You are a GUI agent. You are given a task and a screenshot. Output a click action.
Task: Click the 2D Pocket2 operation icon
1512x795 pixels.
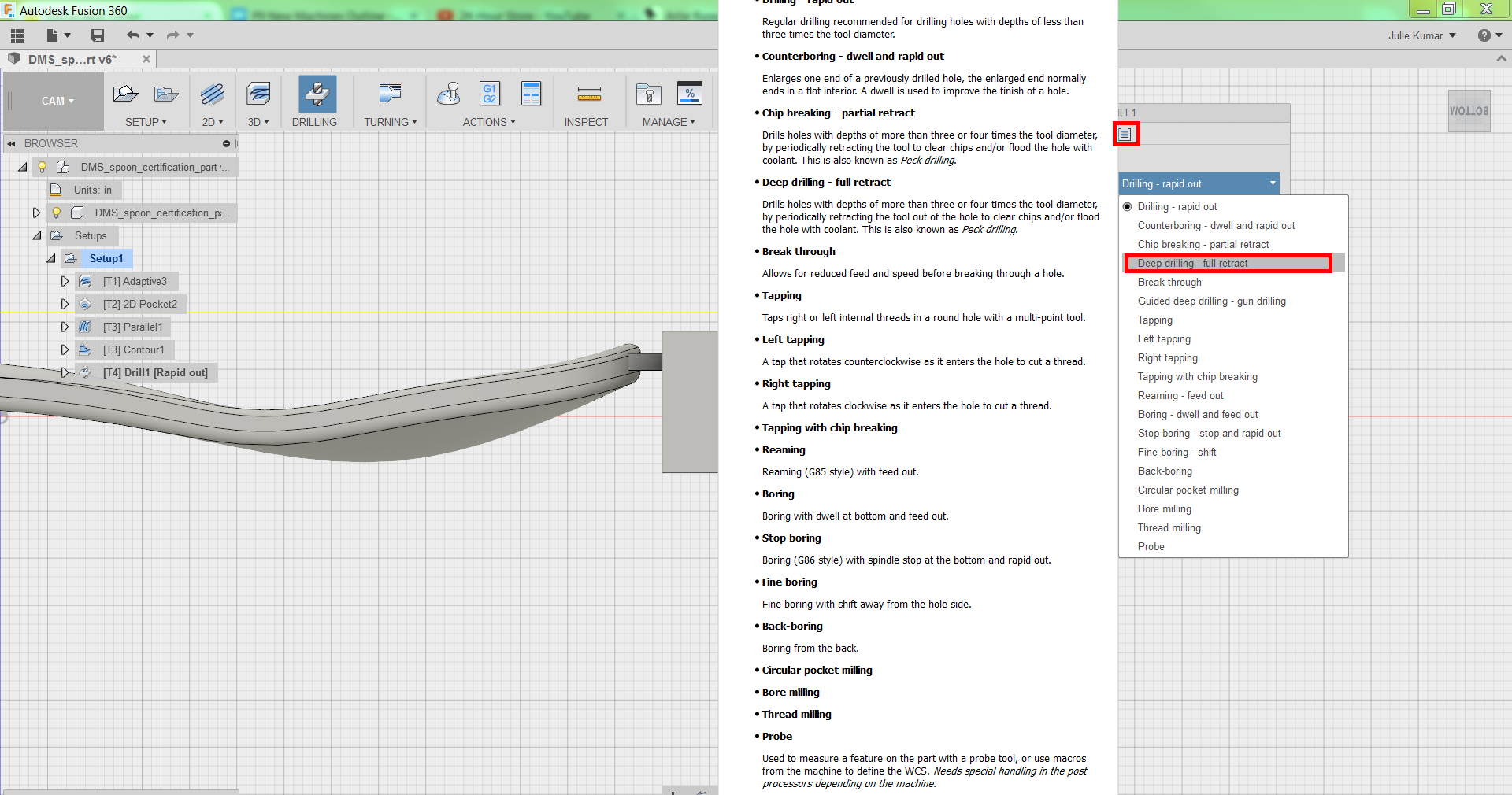click(86, 305)
